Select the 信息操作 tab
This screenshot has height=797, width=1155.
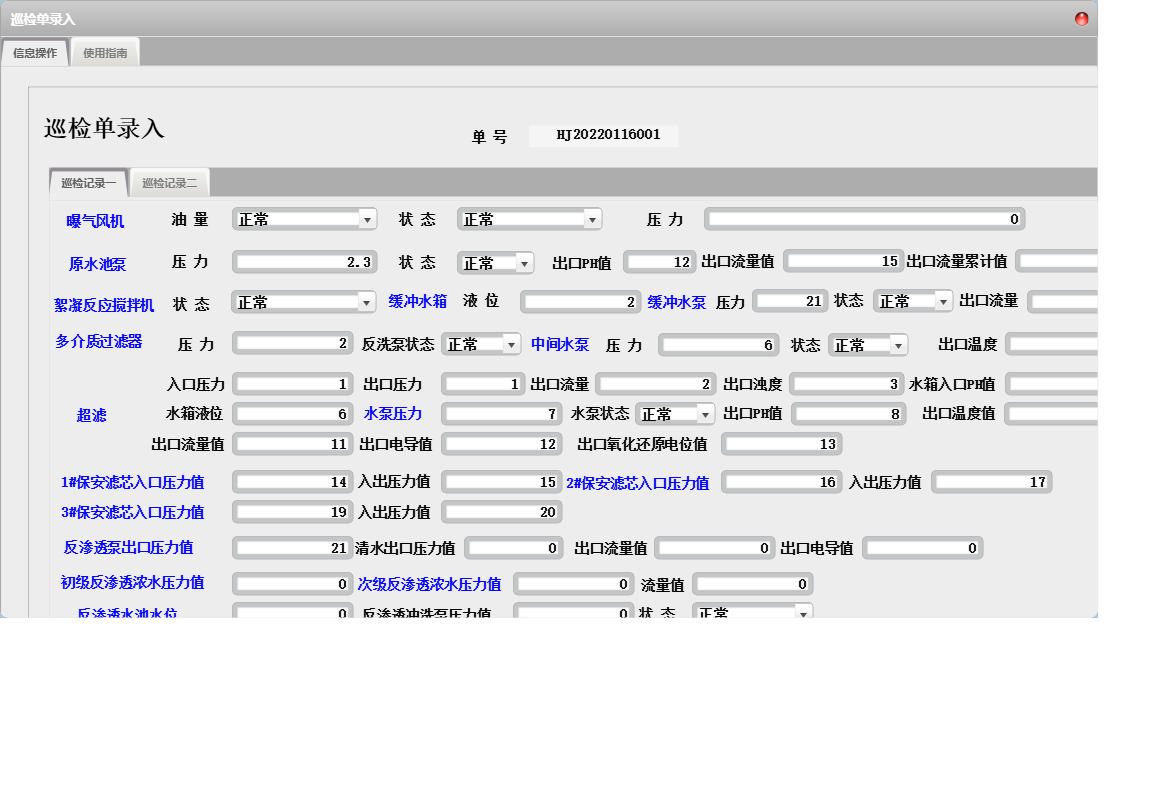(35, 53)
